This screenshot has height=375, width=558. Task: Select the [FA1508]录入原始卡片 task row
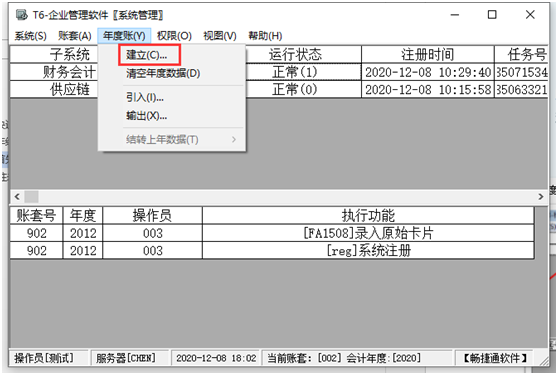[272, 233]
